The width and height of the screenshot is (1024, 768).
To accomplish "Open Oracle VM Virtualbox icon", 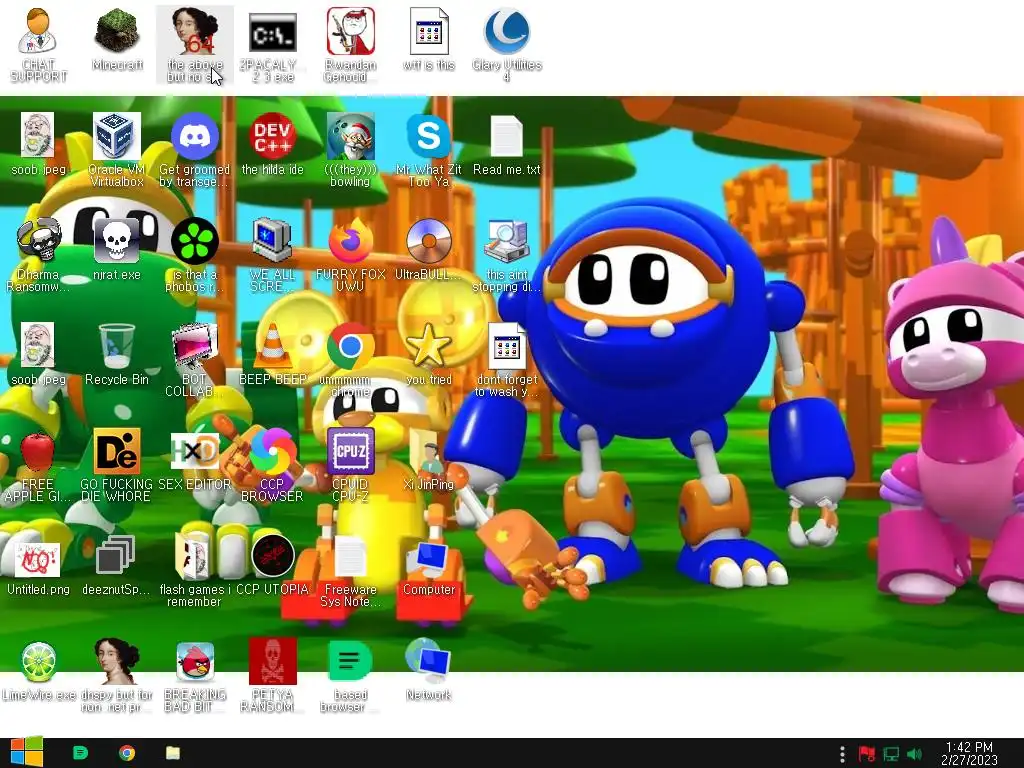I will (117, 136).
